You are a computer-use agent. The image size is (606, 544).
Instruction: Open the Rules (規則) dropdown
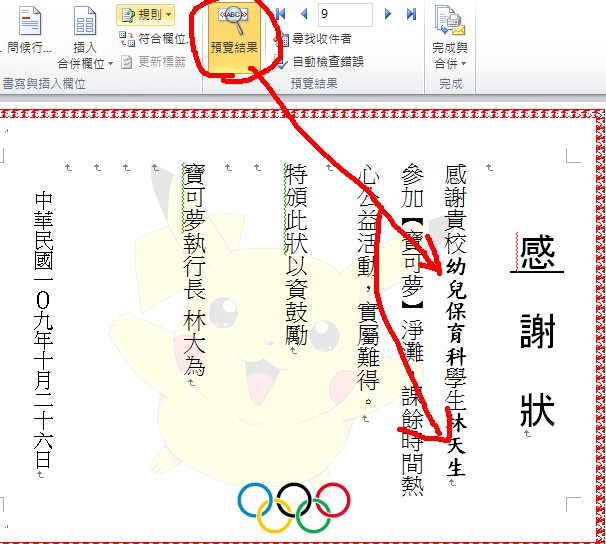click(x=146, y=15)
